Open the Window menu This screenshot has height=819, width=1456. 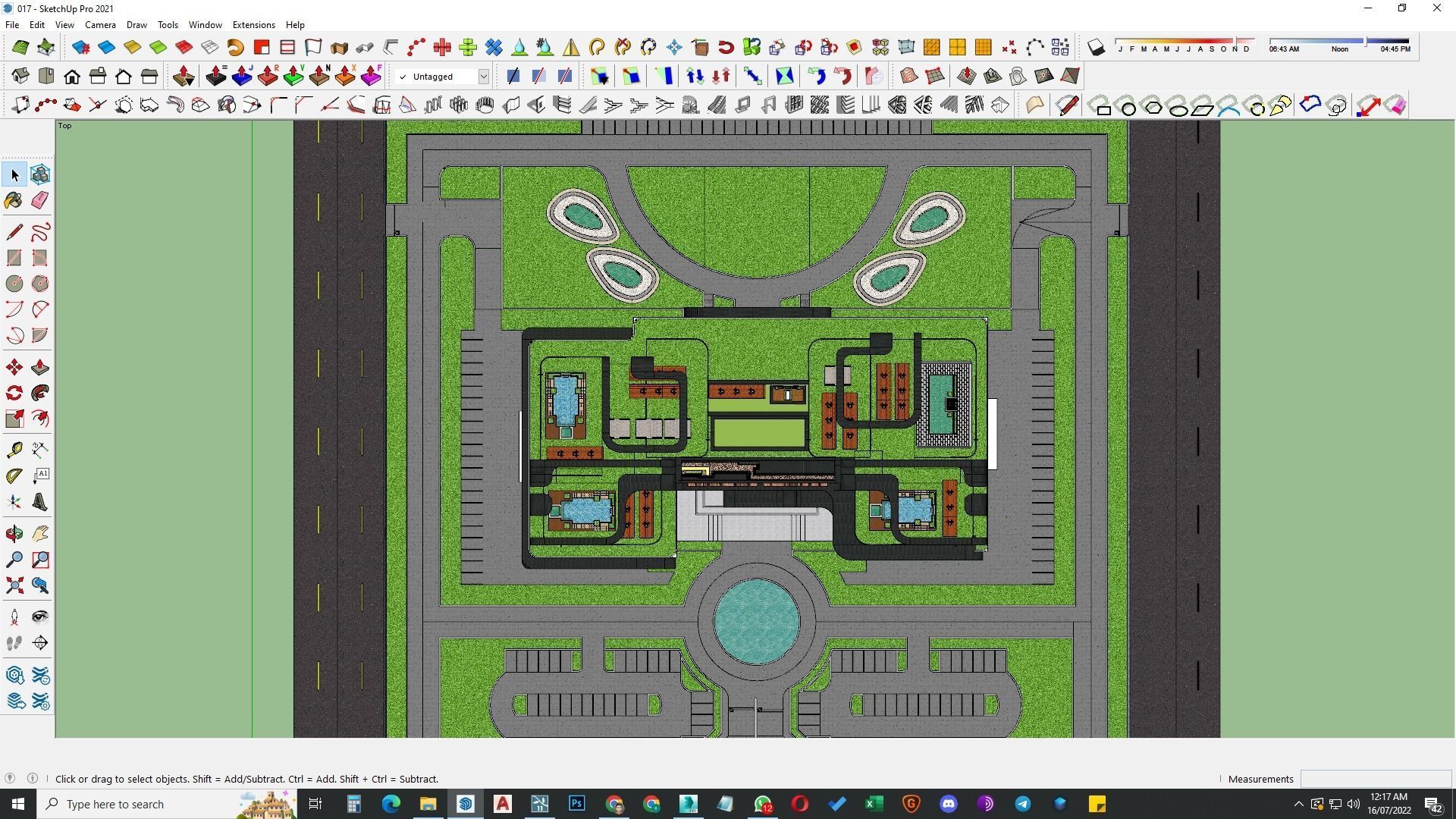tap(205, 25)
